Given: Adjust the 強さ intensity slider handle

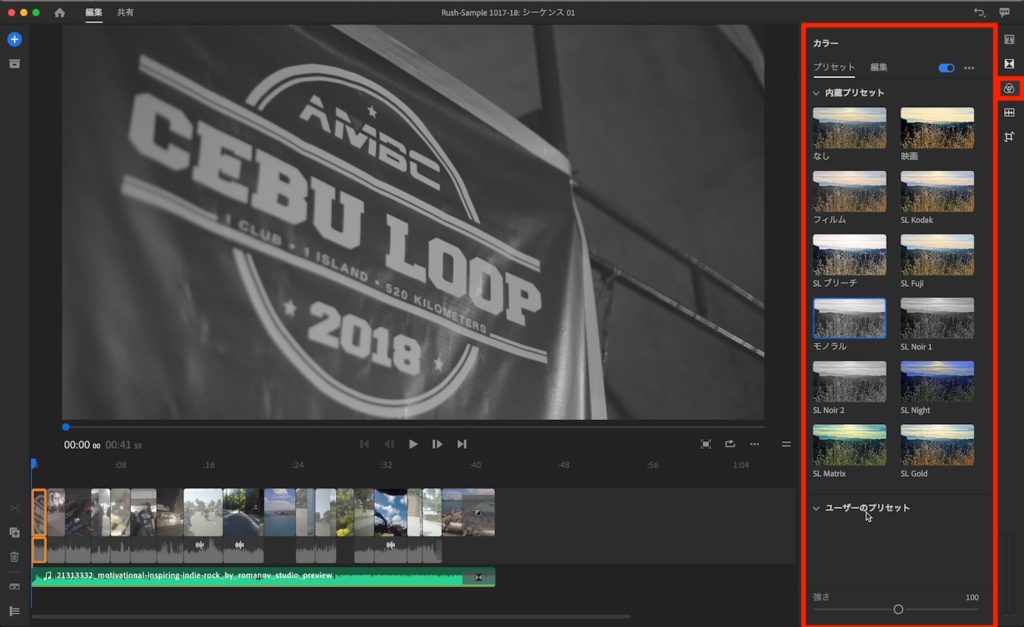Looking at the screenshot, I should (x=898, y=609).
